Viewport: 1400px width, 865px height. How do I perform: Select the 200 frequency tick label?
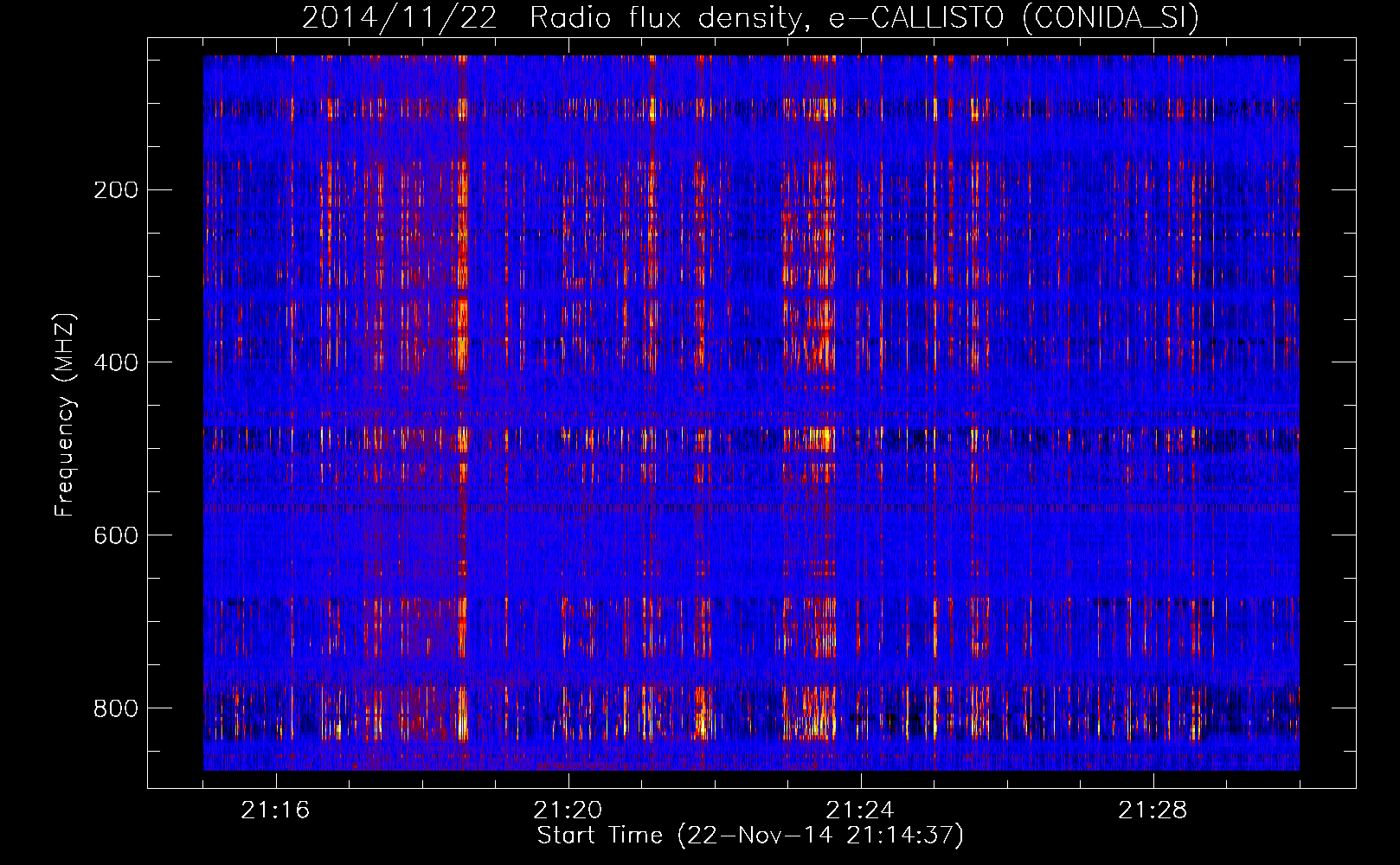(x=115, y=189)
